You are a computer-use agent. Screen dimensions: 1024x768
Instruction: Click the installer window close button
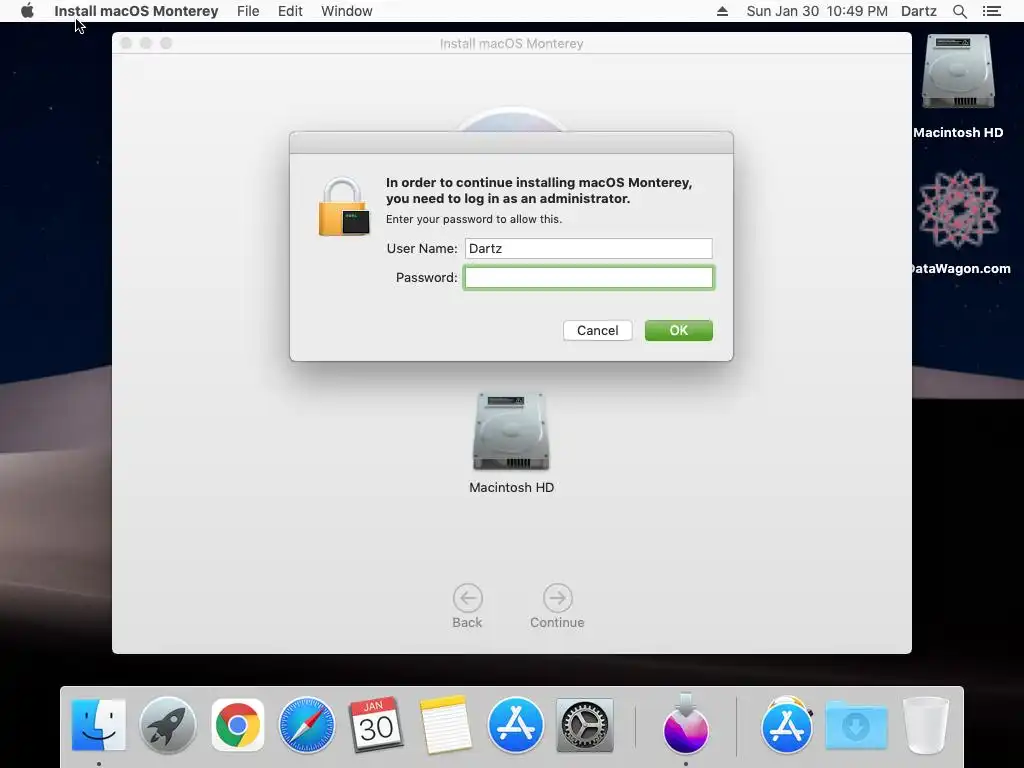[x=127, y=43]
